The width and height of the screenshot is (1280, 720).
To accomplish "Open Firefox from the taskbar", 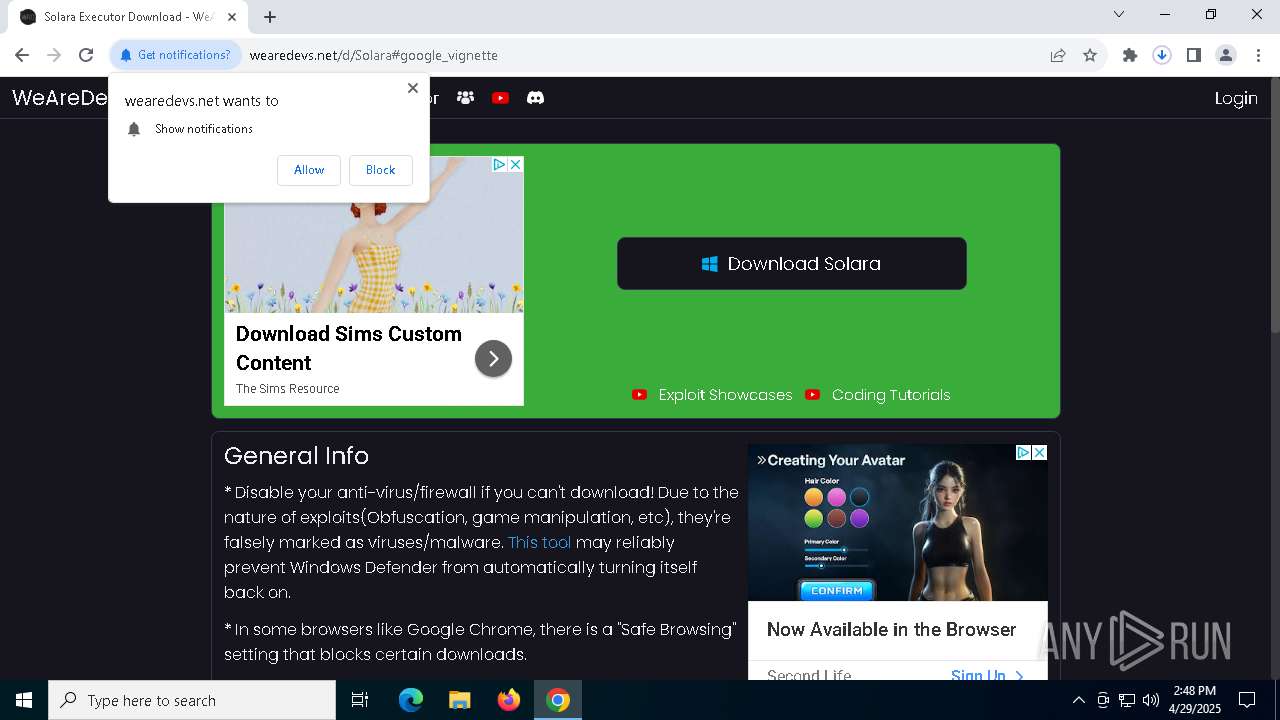I will coord(509,700).
